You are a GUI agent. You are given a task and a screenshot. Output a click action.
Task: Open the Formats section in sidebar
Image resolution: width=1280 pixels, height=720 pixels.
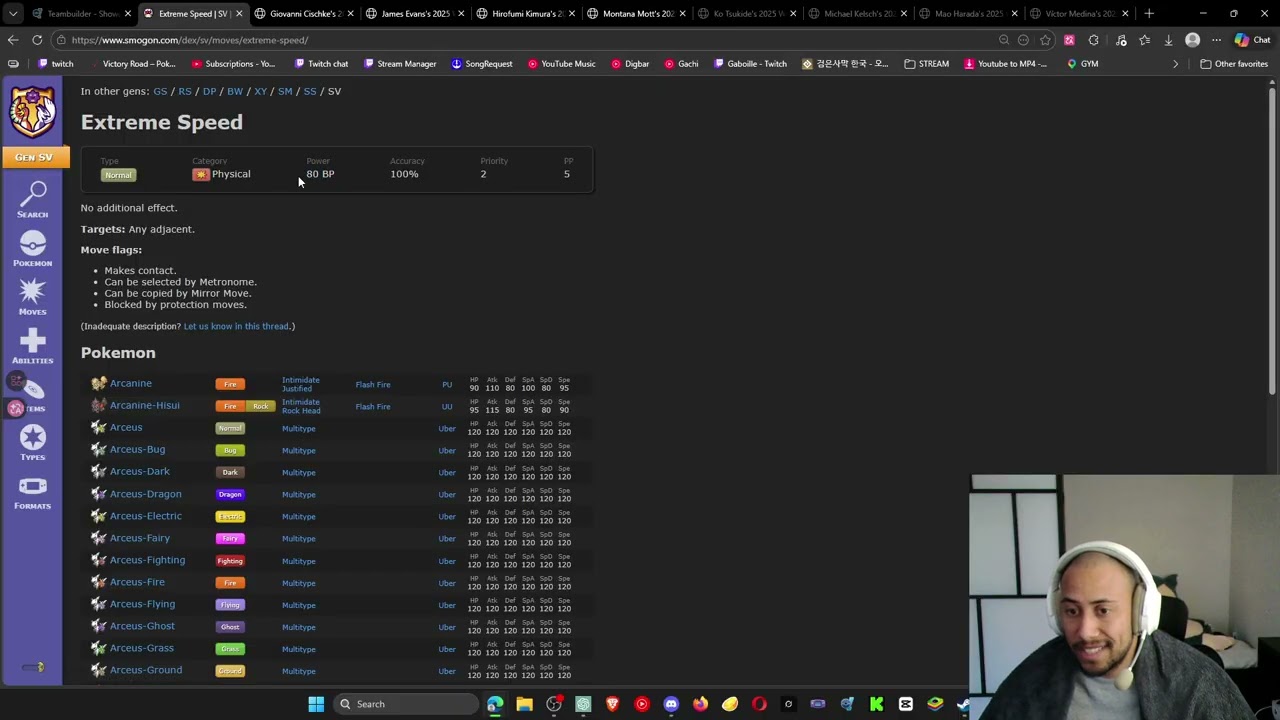click(x=32, y=492)
